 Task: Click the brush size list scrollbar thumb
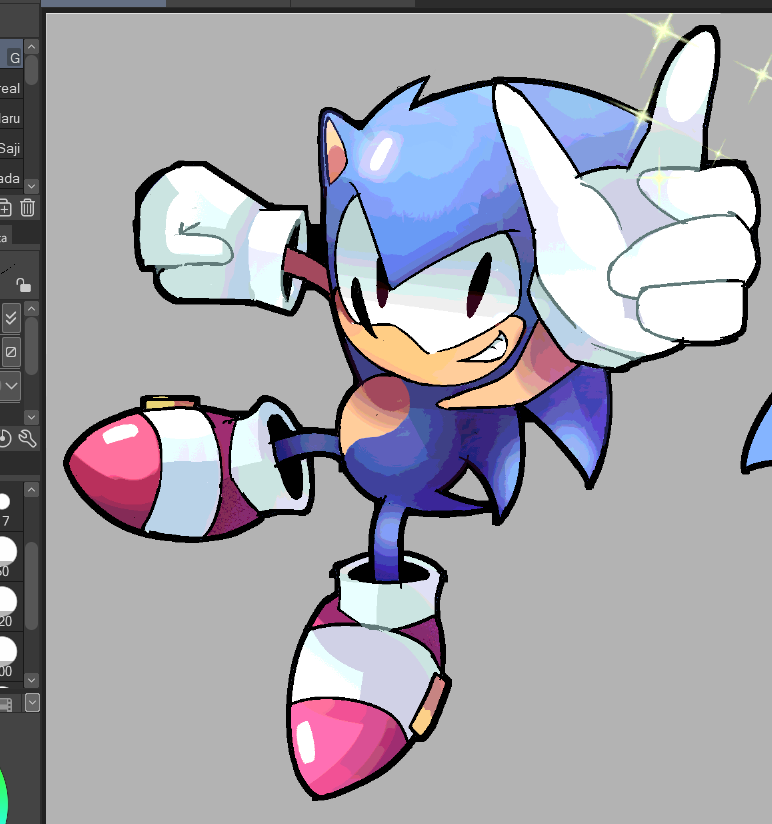tap(32, 586)
